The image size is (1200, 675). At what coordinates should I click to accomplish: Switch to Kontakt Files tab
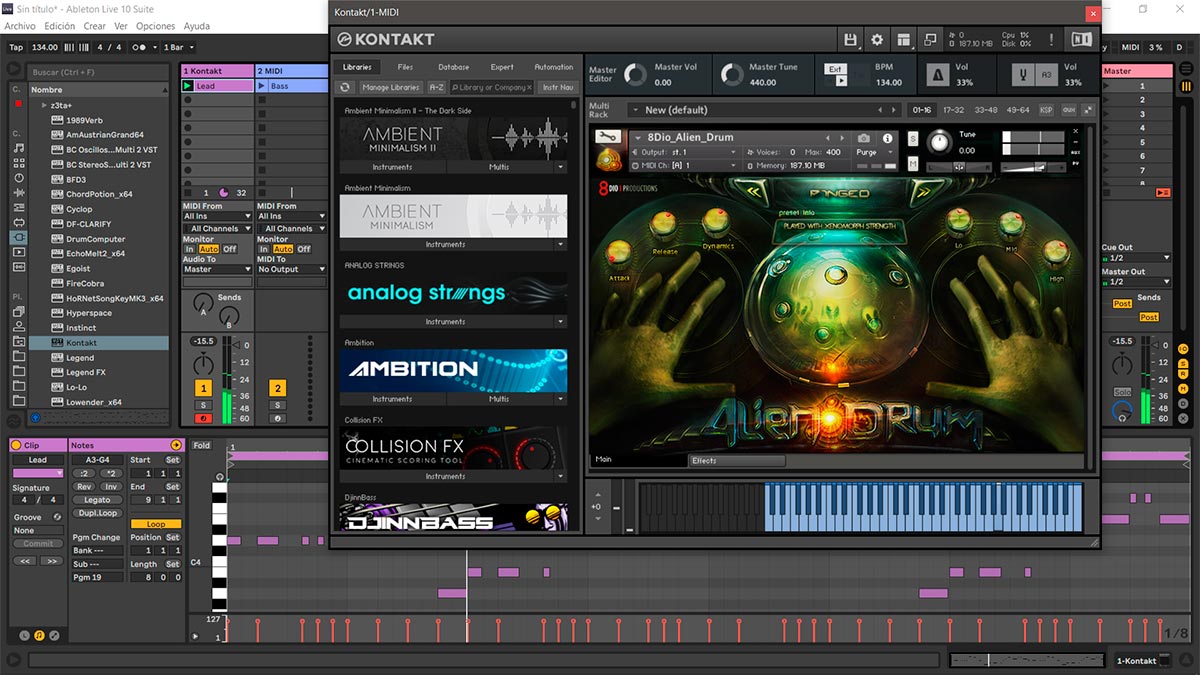point(405,67)
